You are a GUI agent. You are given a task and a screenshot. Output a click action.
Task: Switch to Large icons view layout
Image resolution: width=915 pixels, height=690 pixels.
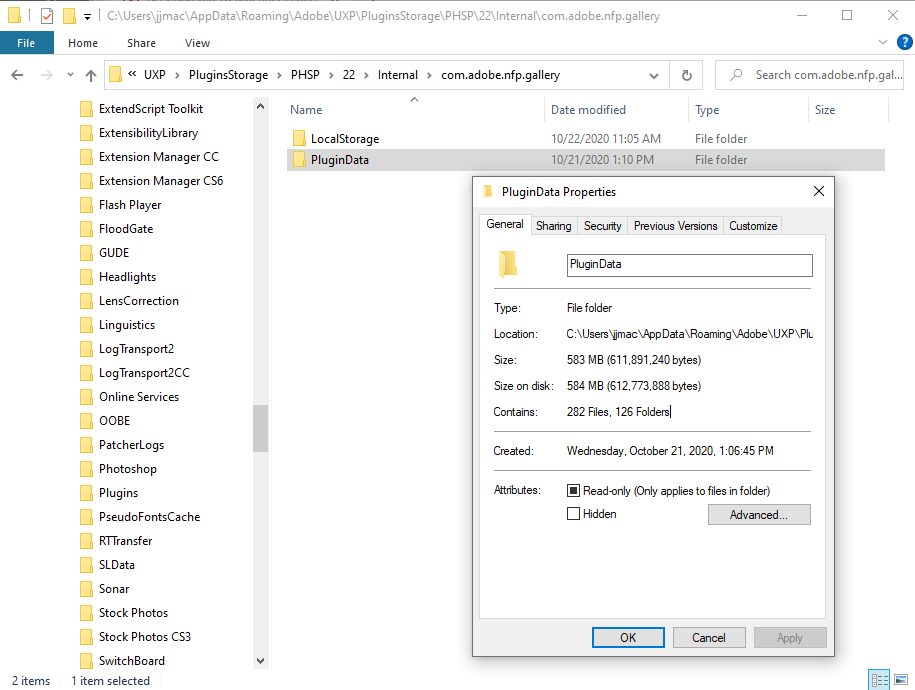[x=901, y=680]
